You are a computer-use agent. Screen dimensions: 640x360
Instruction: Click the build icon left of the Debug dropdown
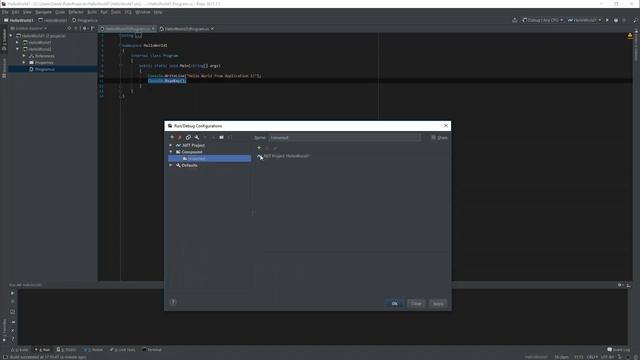[515, 20]
